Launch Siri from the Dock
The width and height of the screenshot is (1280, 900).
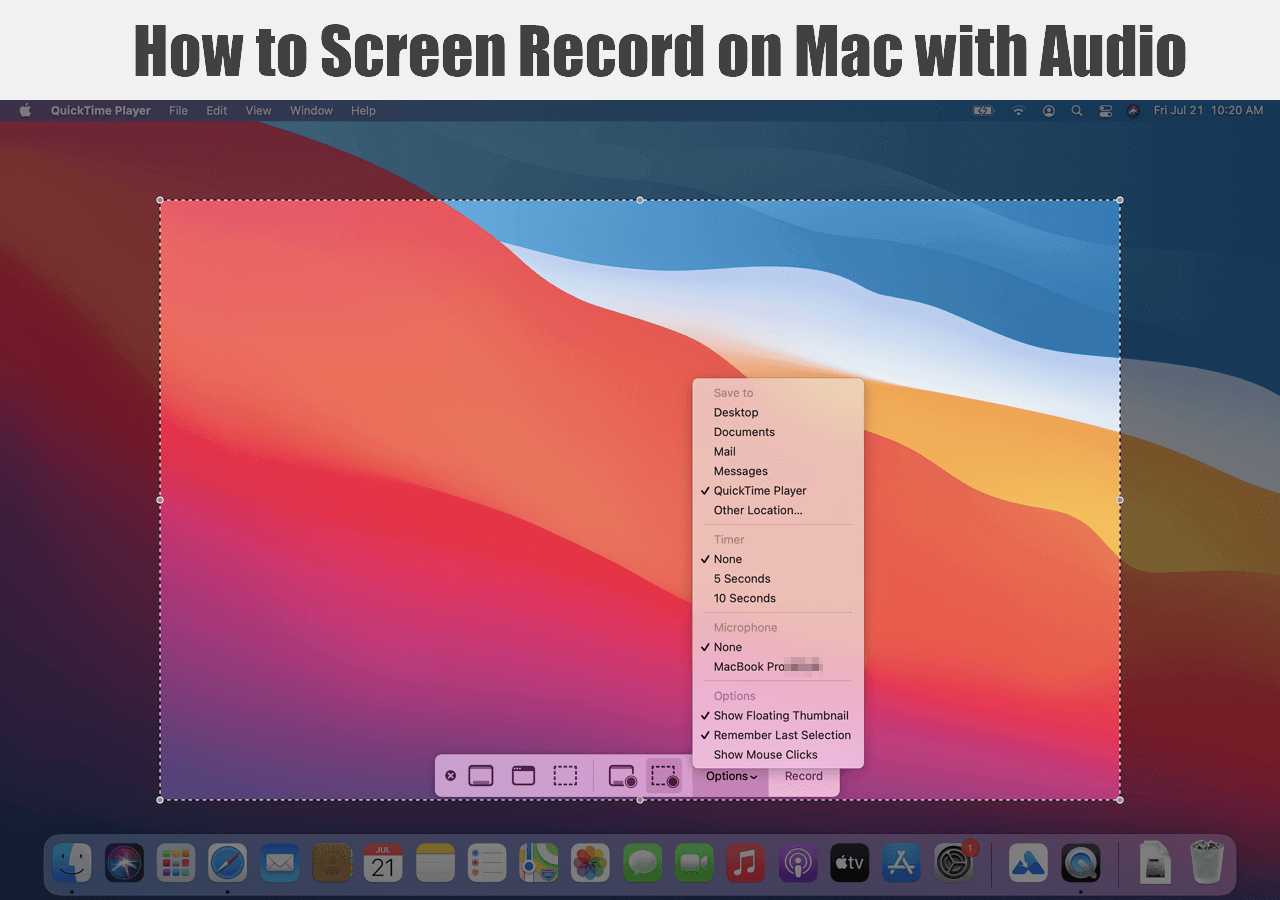point(124,862)
